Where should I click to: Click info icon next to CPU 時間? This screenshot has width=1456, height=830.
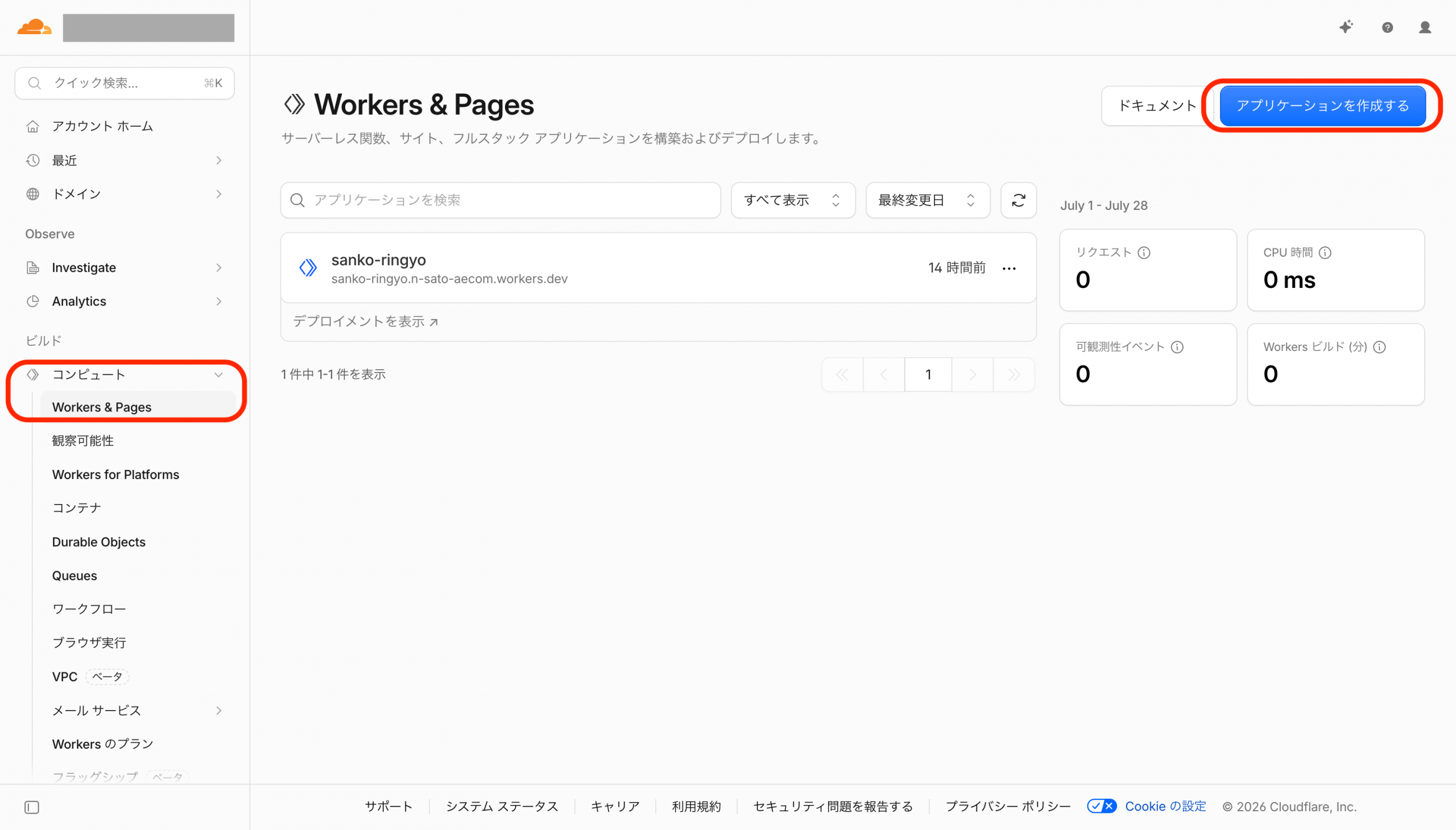click(x=1325, y=253)
